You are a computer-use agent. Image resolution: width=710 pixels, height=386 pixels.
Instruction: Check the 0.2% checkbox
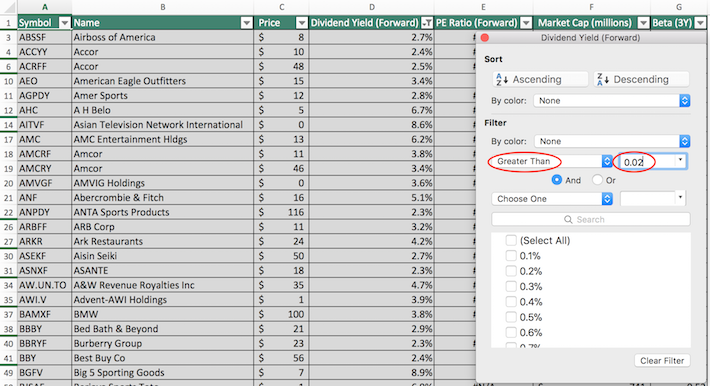pos(511,271)
